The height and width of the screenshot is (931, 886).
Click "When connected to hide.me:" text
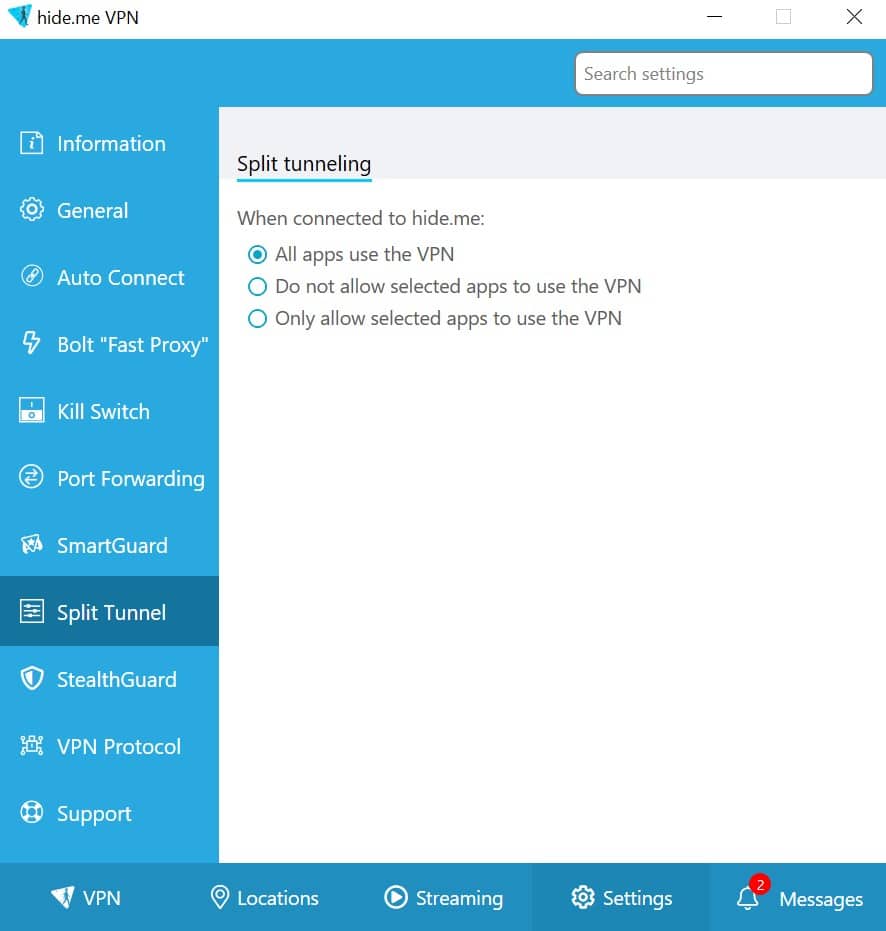pyautogui.click(x=360, y=218)
